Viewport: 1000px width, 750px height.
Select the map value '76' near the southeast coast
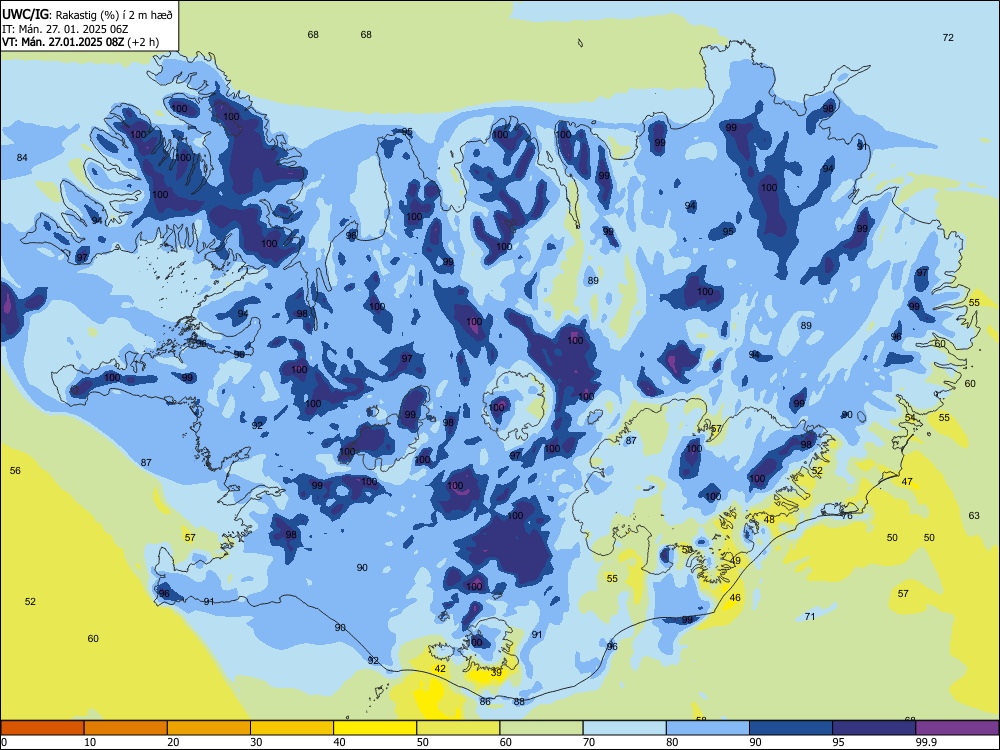(847, 515)
